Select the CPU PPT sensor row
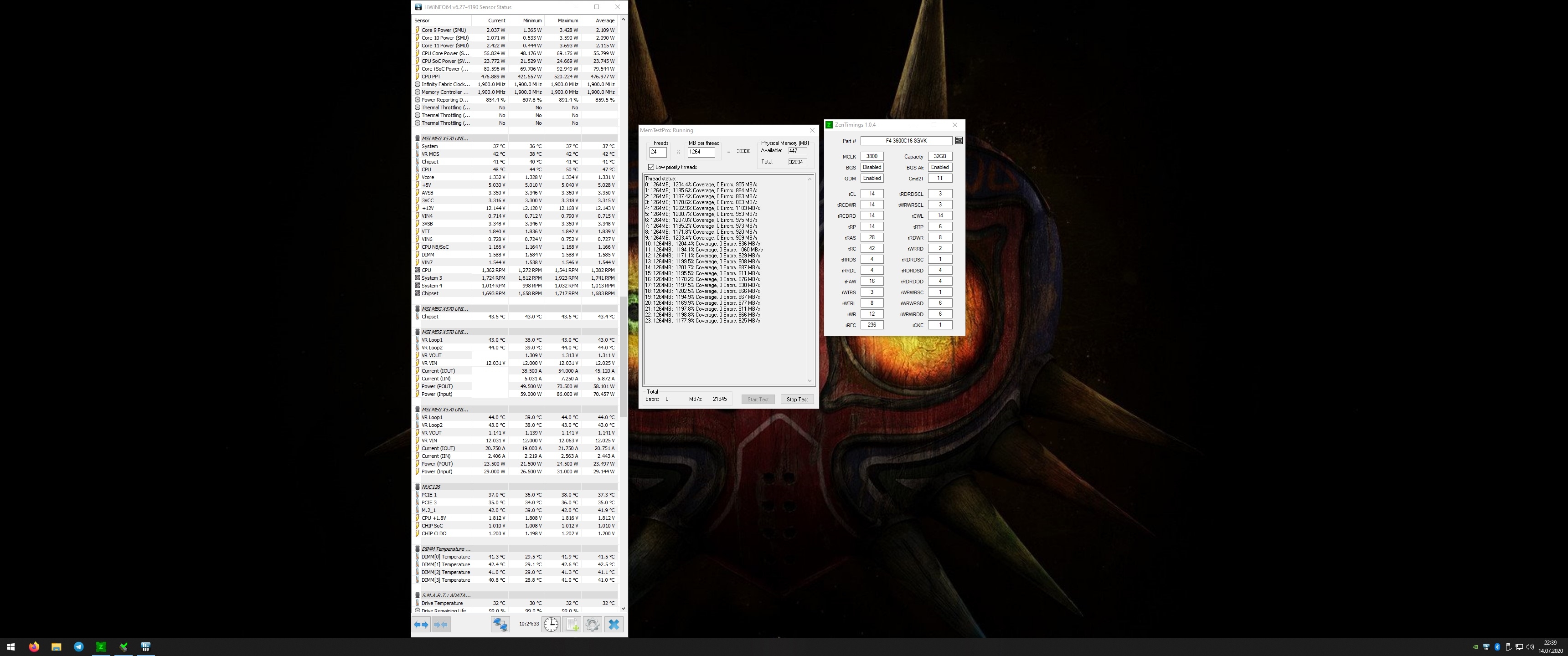 tap(516, 77)
